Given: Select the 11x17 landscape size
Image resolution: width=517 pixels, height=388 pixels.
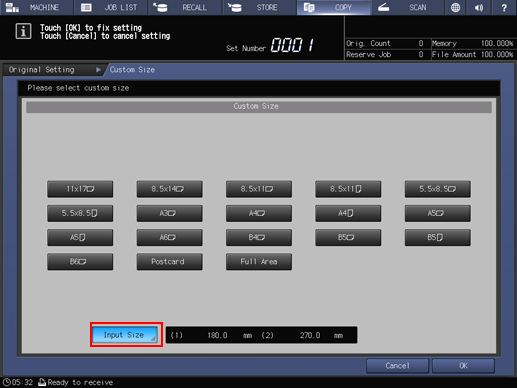Looking at the screenshot, I should 80,189.
